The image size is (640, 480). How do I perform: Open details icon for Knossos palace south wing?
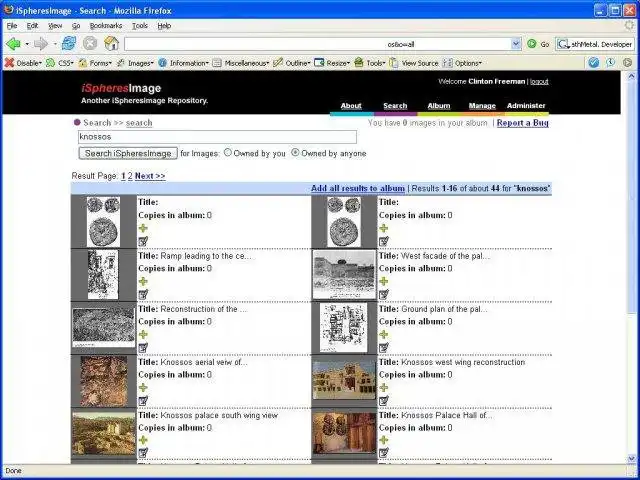tap(143, 453)
